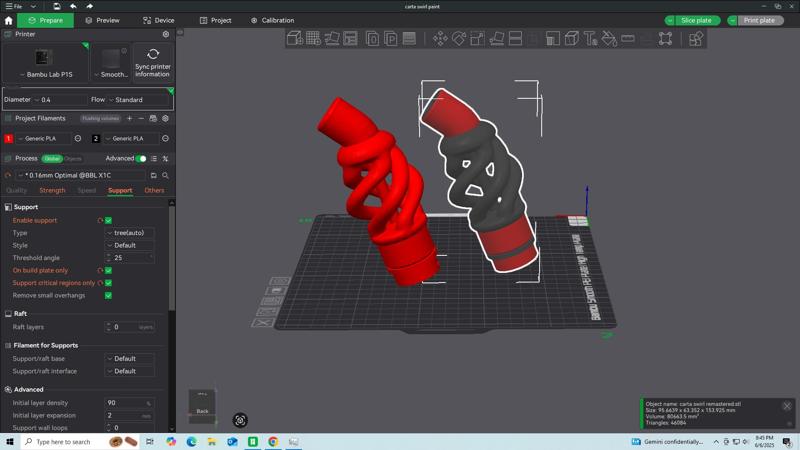Click the Variable layer height icon
The height and width of the screenshot is (450, 800).
(x=409, y=38)
